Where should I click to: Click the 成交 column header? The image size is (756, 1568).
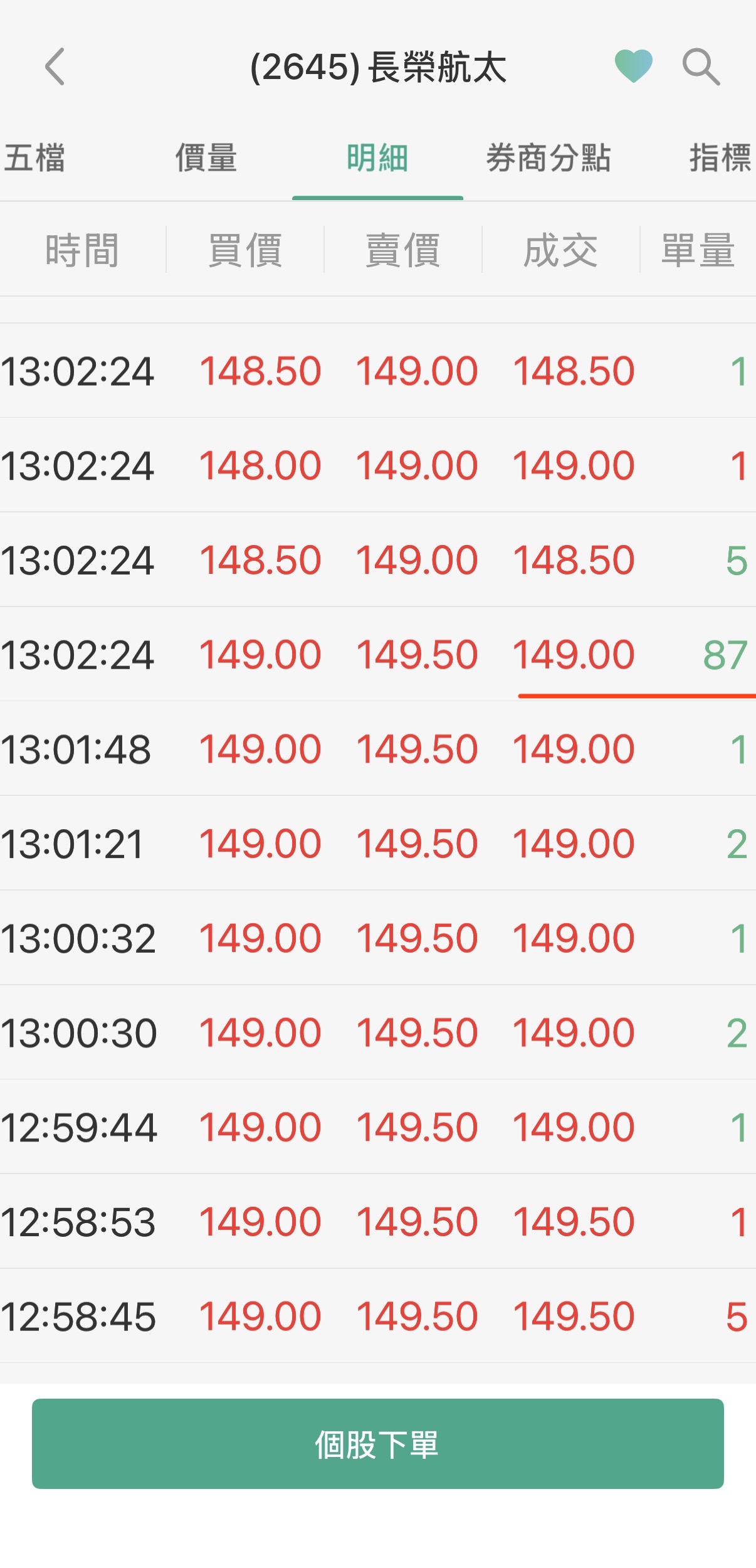tap(561, 250)
